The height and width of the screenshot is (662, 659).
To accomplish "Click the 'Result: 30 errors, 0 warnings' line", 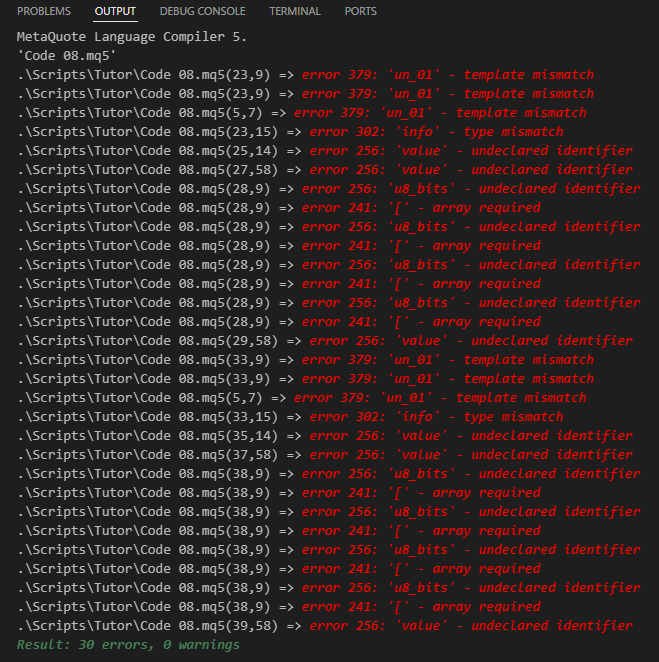I will click(128, 645).
